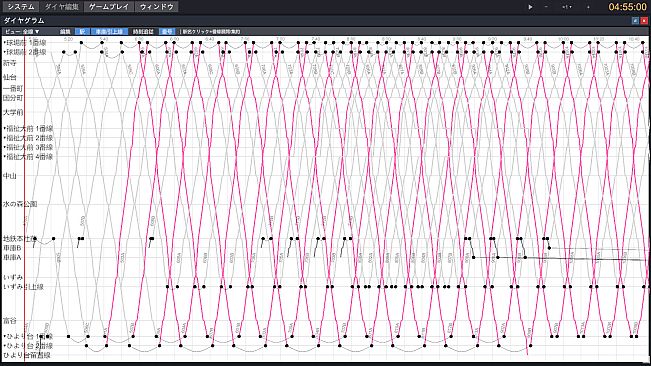Viewport: 651px width, 366px height.
Task: Close the ダイヤグラム panel with red icon
Action: (x=644, y=20)
